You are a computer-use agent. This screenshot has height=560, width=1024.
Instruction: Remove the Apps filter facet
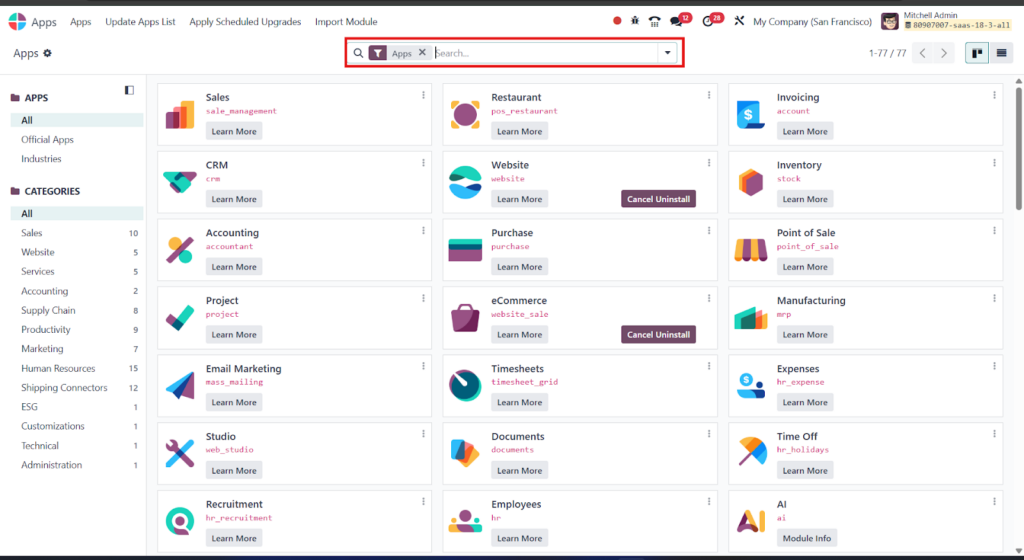pos(423,52)
